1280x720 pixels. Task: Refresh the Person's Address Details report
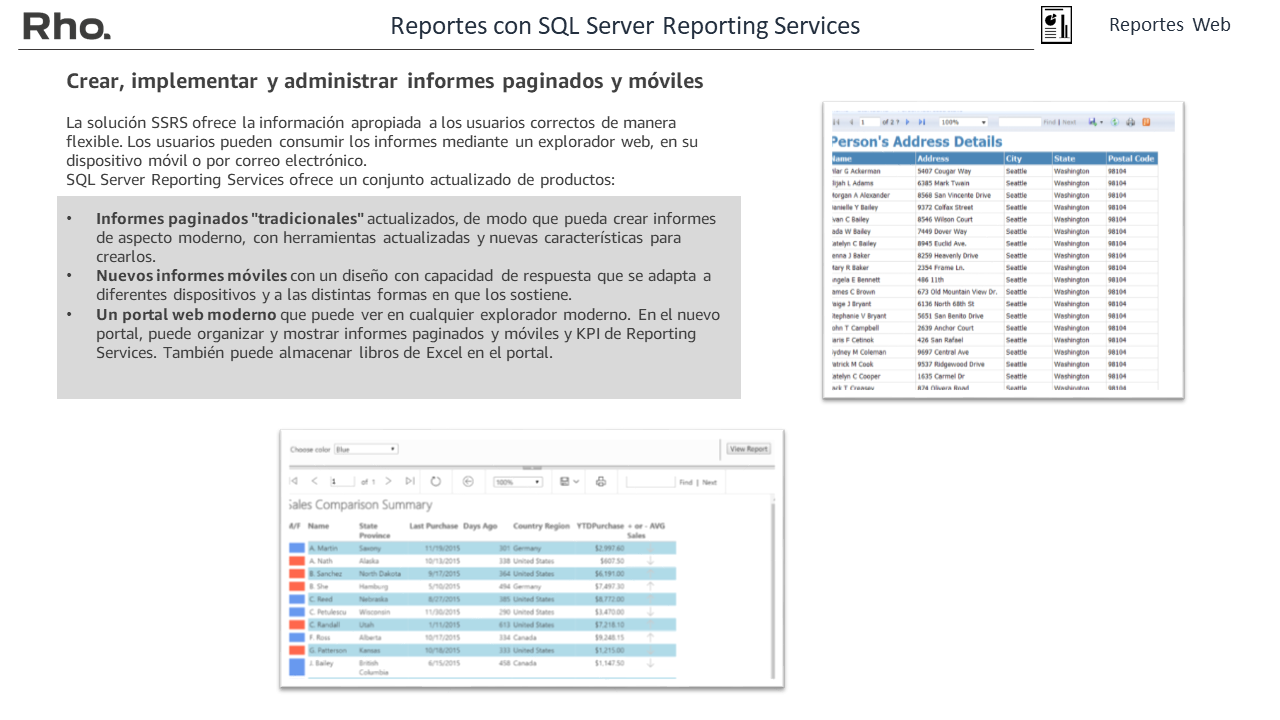tap(1114, 122)
